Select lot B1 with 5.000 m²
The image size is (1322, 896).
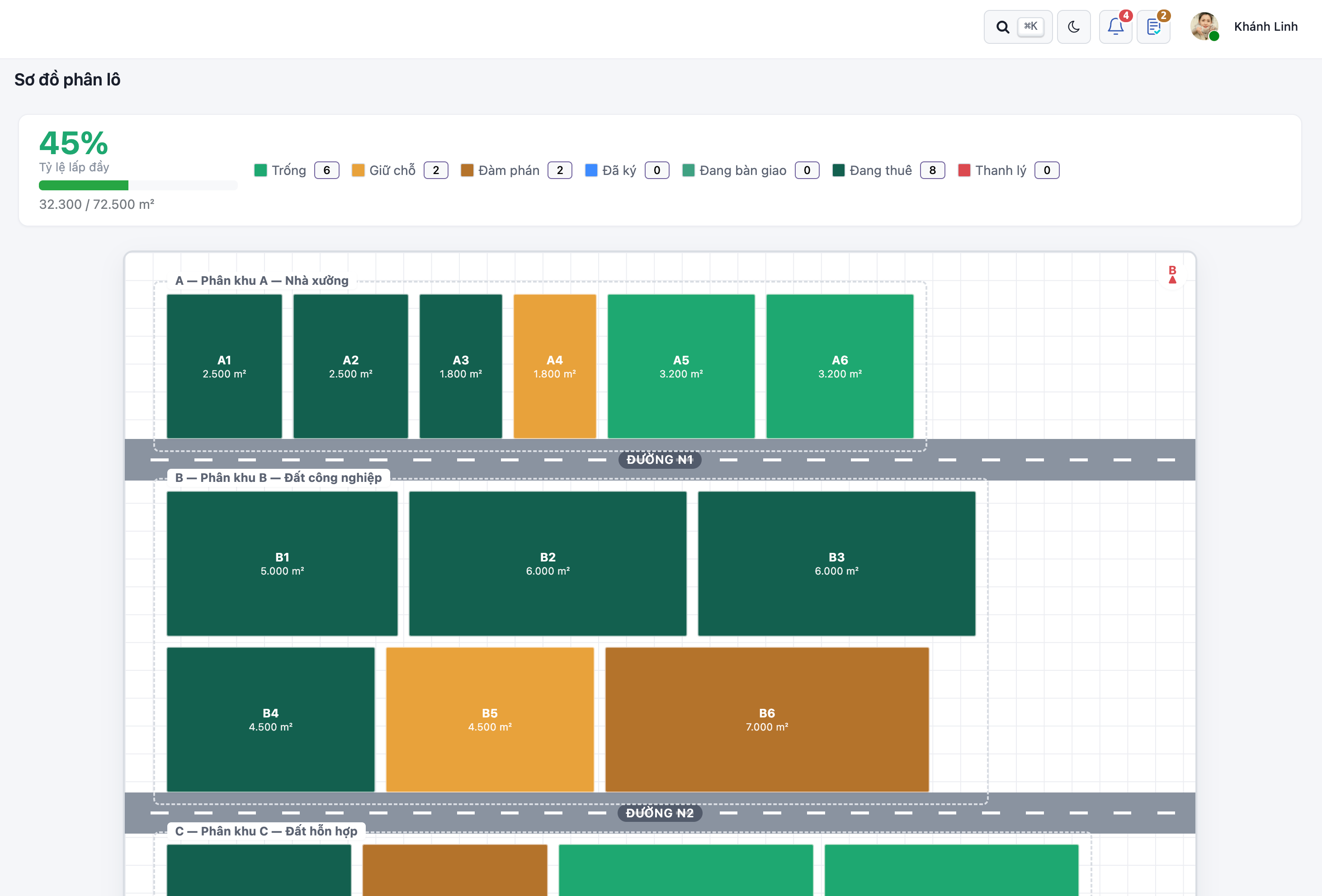[282, 564]
